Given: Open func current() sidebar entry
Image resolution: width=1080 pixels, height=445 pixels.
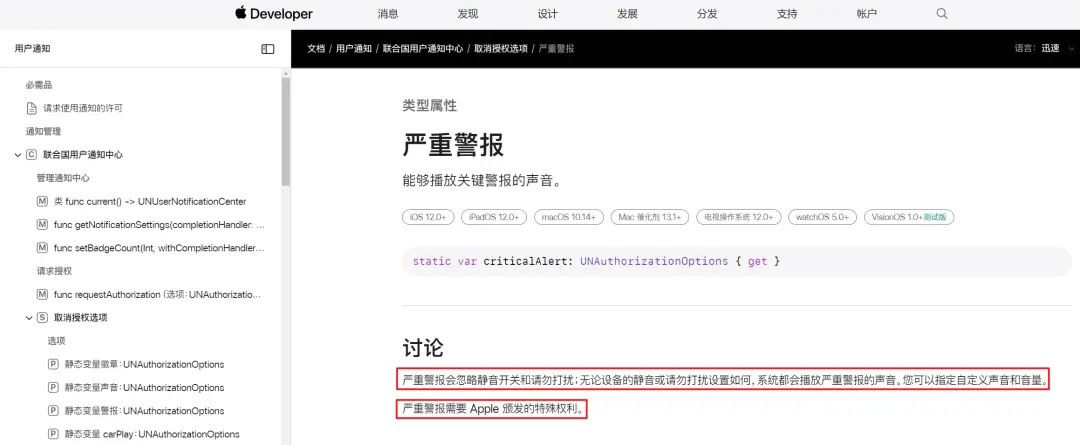Looking at the screenshot, I should (150, 201).
